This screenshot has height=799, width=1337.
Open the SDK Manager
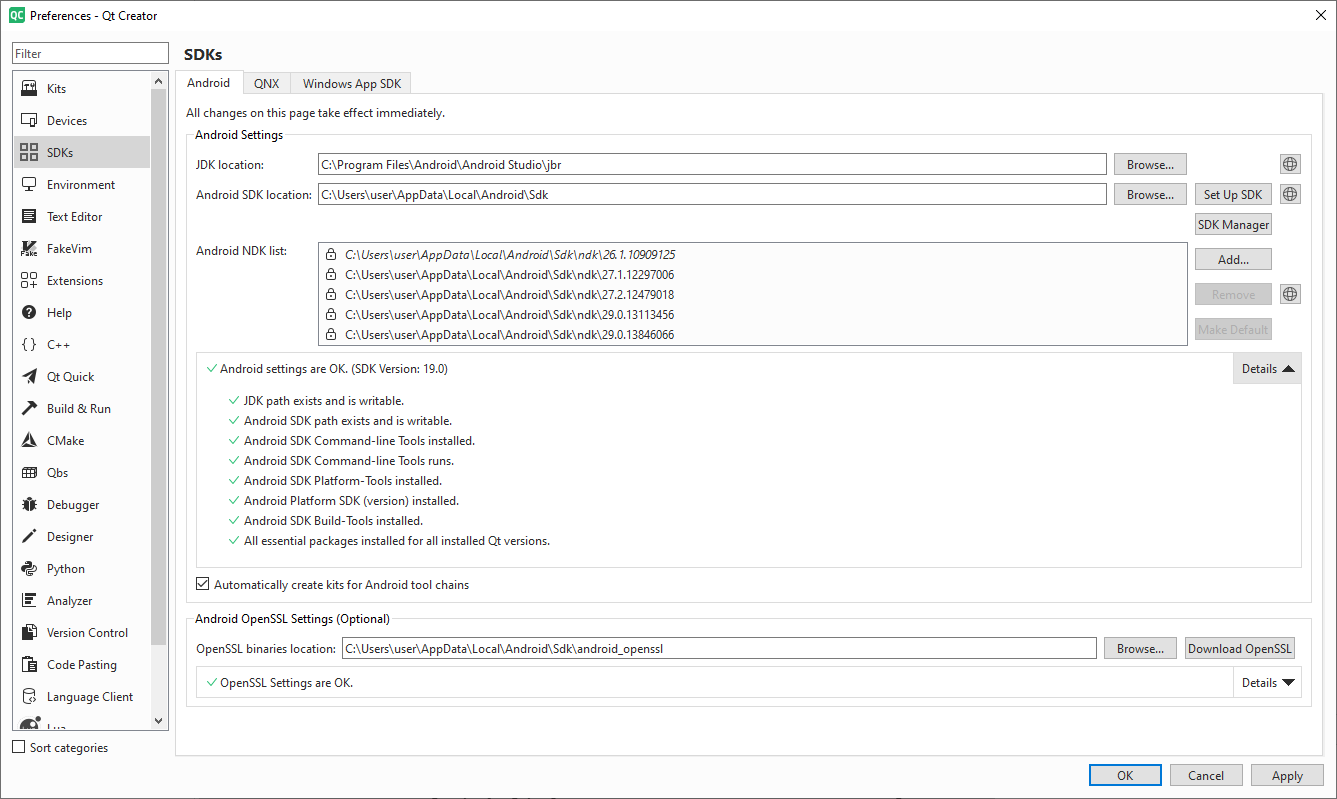[1233, 225]
